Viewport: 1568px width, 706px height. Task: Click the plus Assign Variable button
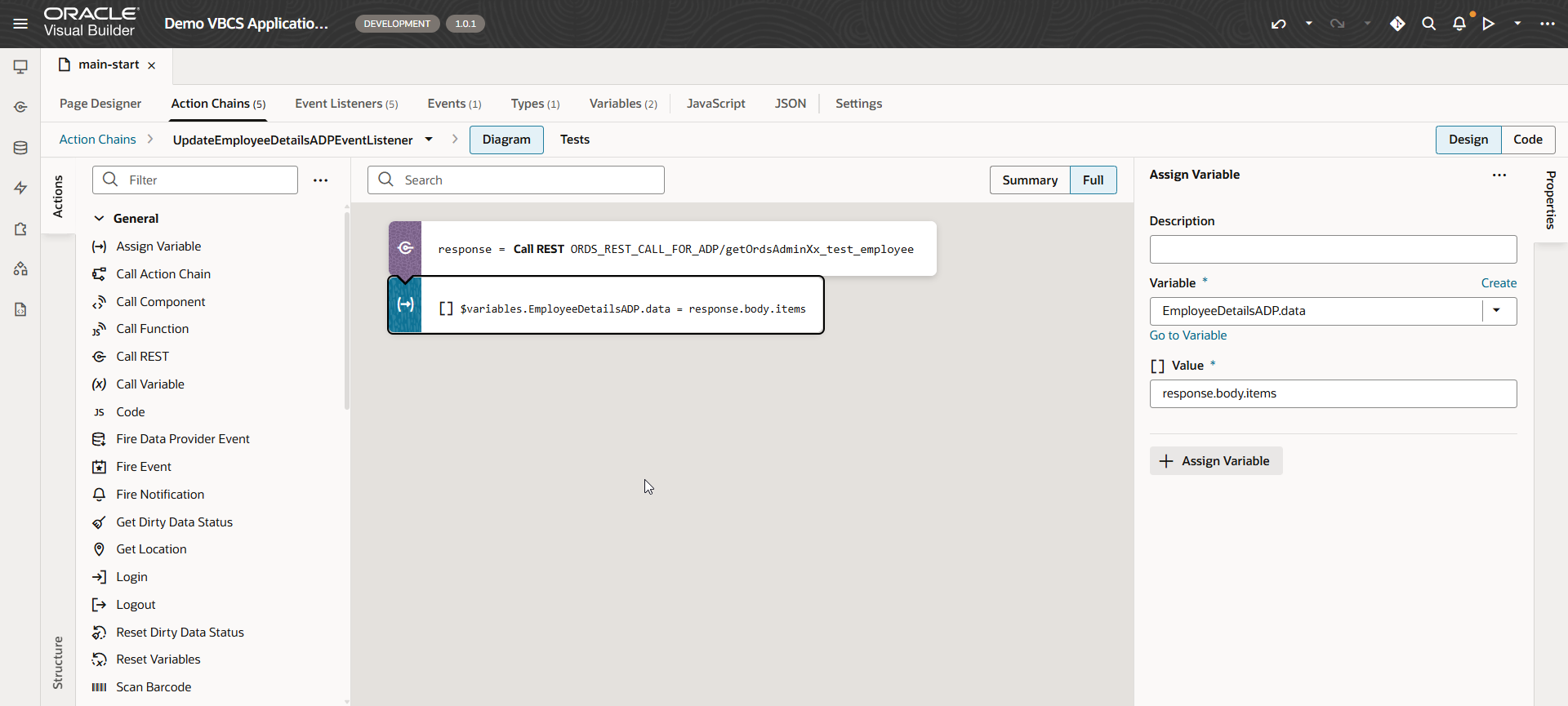(1215, 461)
